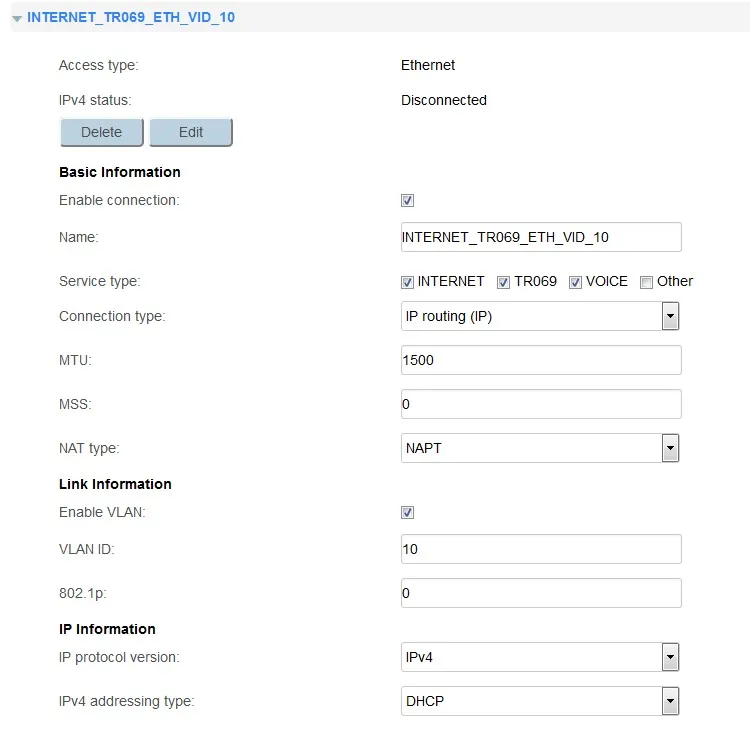Screen dimensions: 750x729
Task: Click the IP protocol version label
Action: pos(119,657)
